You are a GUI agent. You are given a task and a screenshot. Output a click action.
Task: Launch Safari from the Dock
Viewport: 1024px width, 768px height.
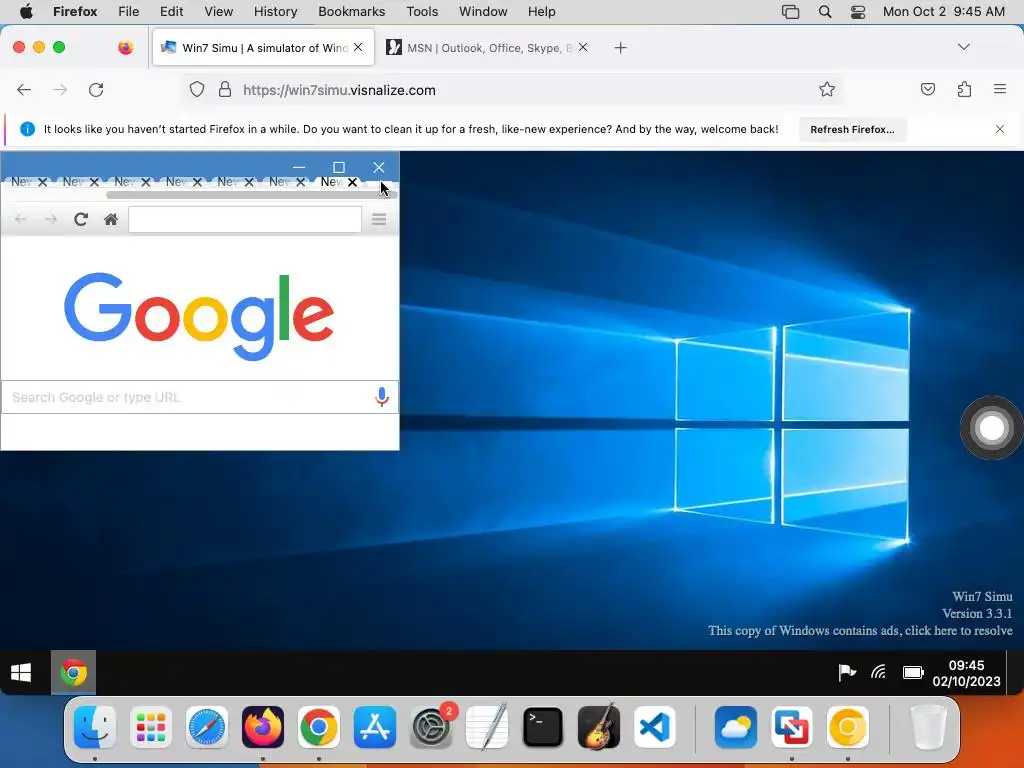(x=207, y=727)
